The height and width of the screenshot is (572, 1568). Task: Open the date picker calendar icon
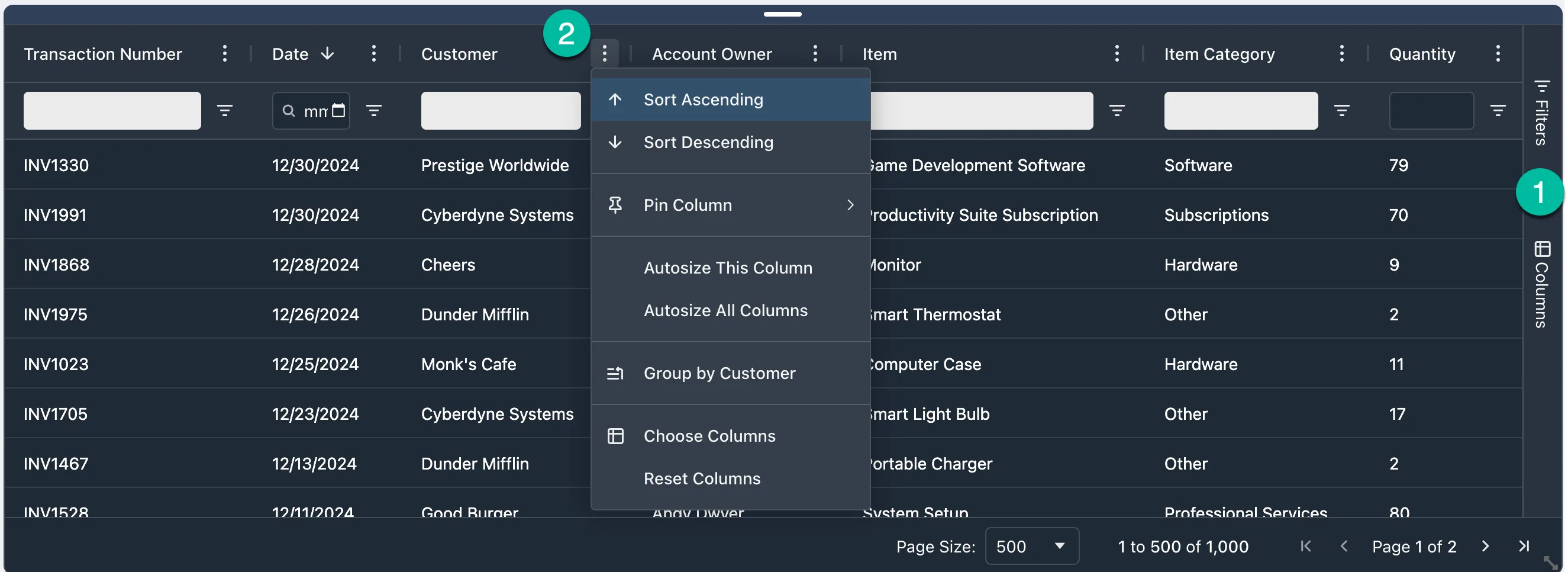338,110
